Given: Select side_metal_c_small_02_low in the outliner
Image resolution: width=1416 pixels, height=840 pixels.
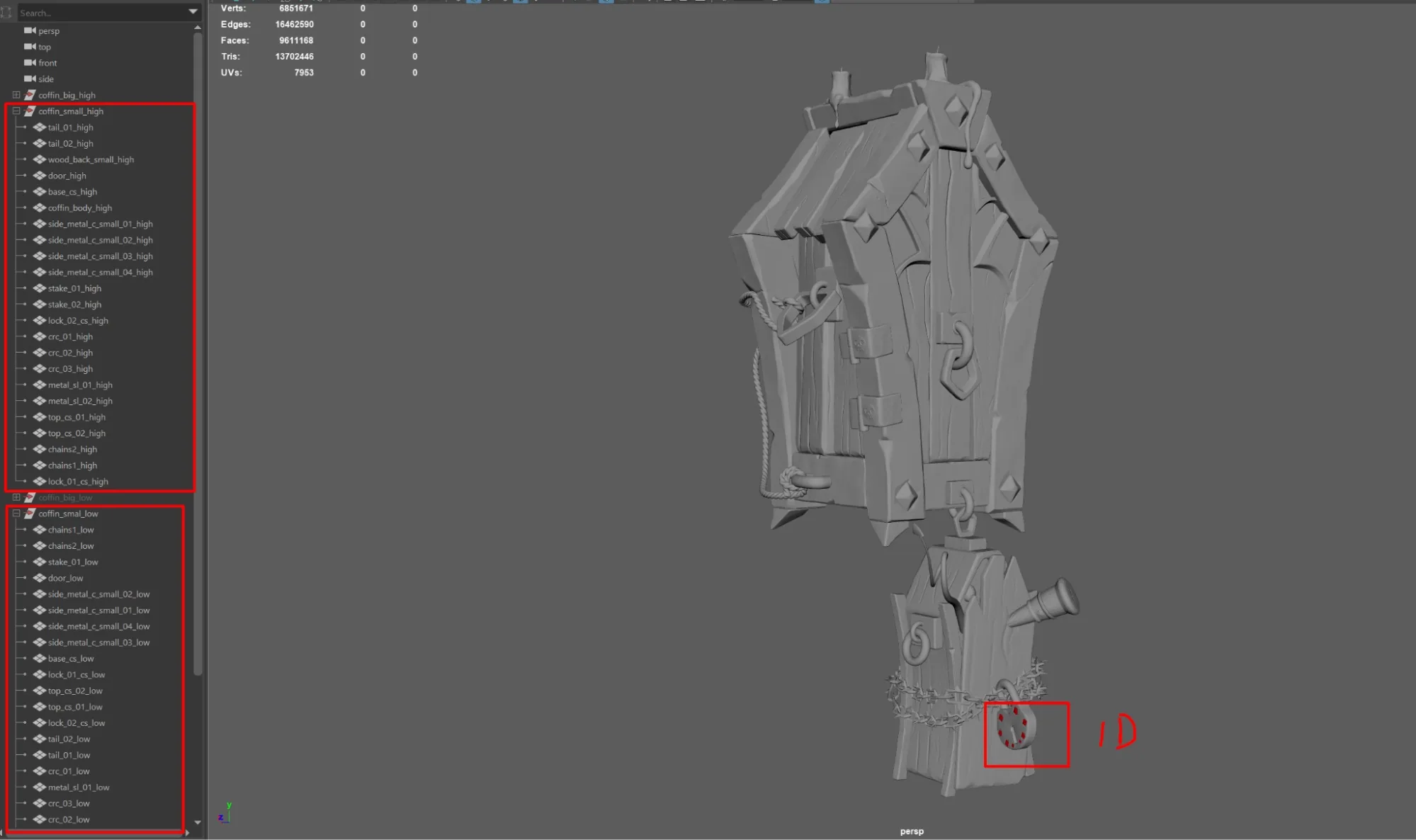Looking at the screenshot, I should (98, 594).
